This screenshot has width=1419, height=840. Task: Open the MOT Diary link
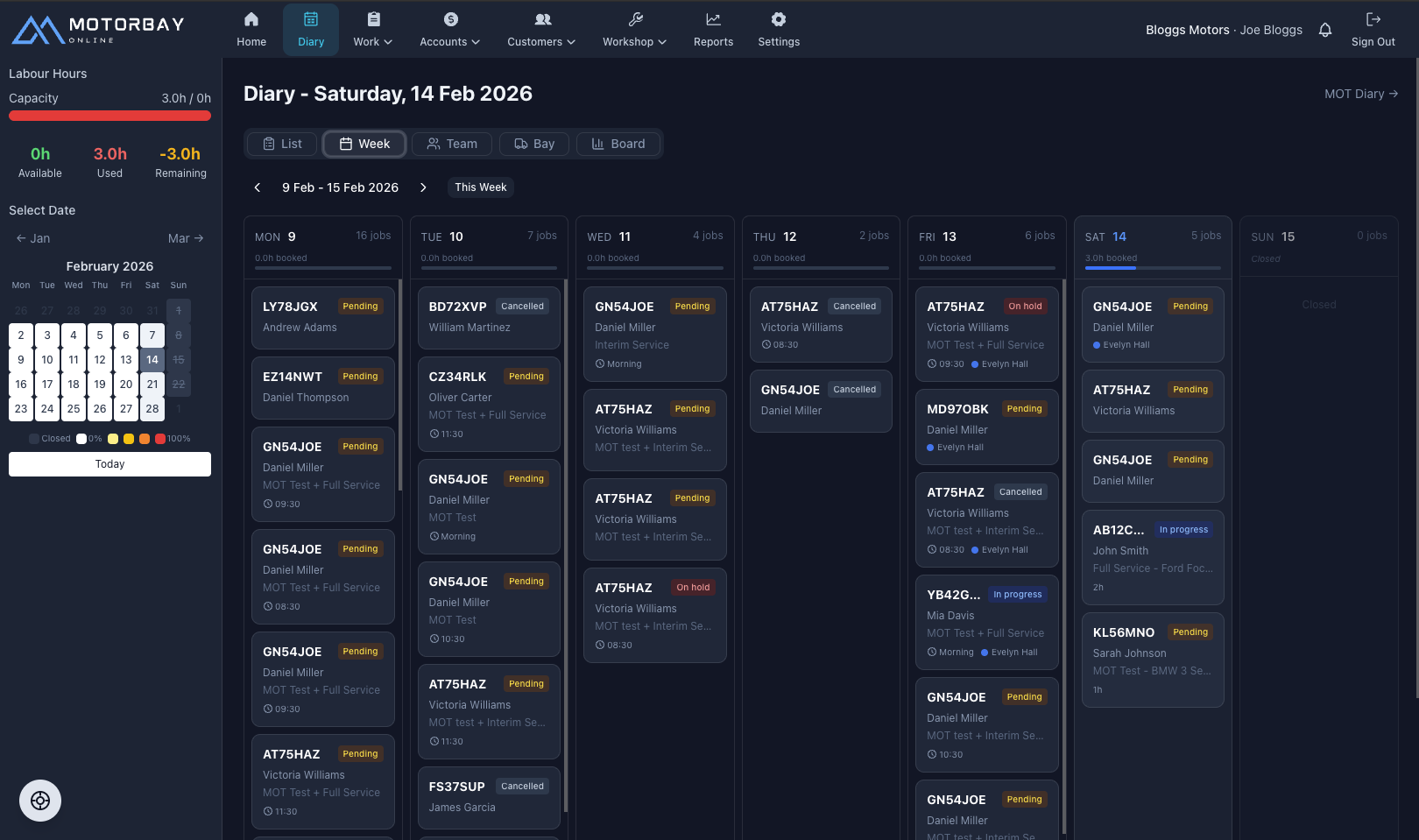[1360, 93]
